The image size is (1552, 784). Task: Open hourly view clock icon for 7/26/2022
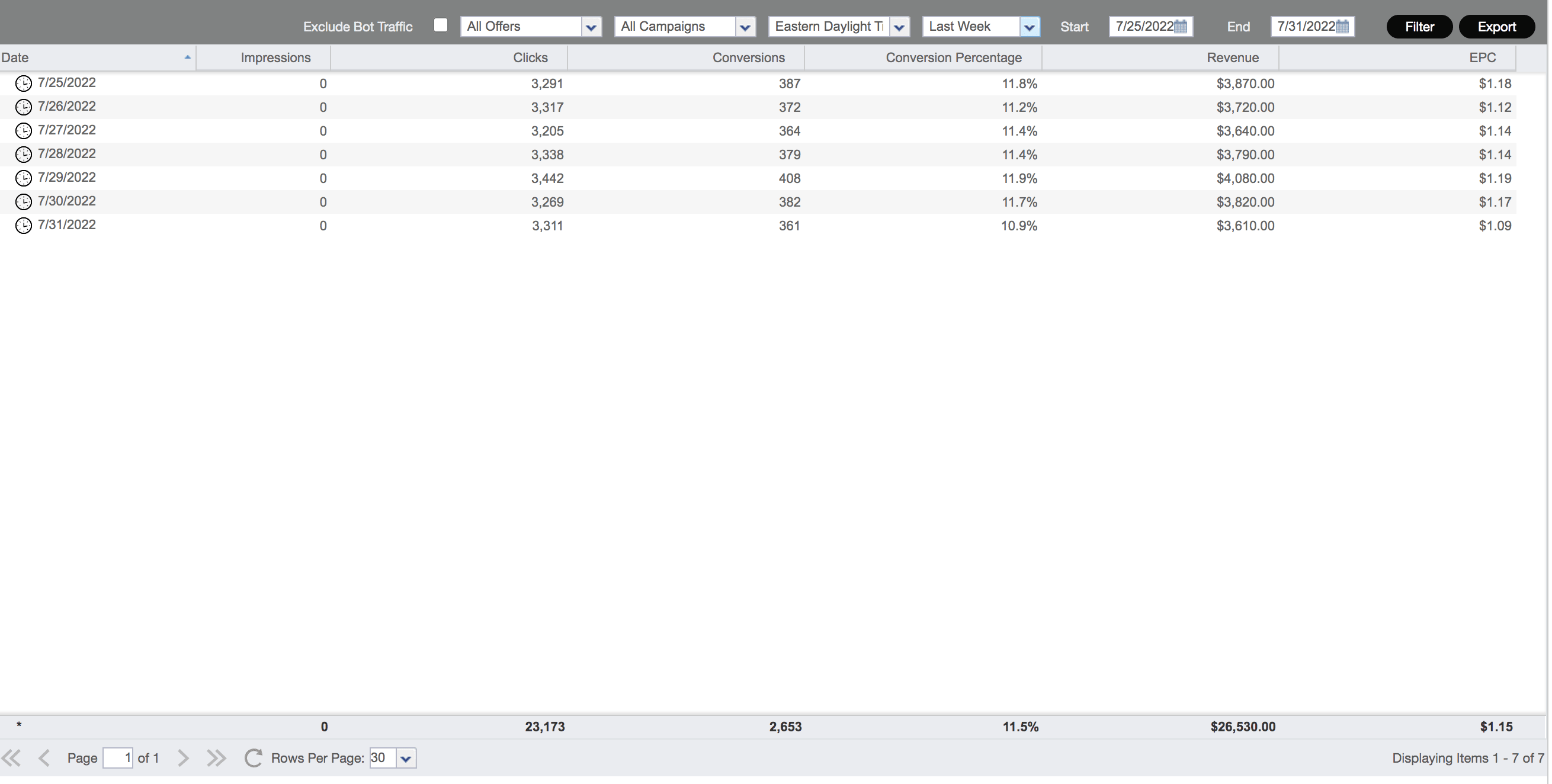(24, 107)
